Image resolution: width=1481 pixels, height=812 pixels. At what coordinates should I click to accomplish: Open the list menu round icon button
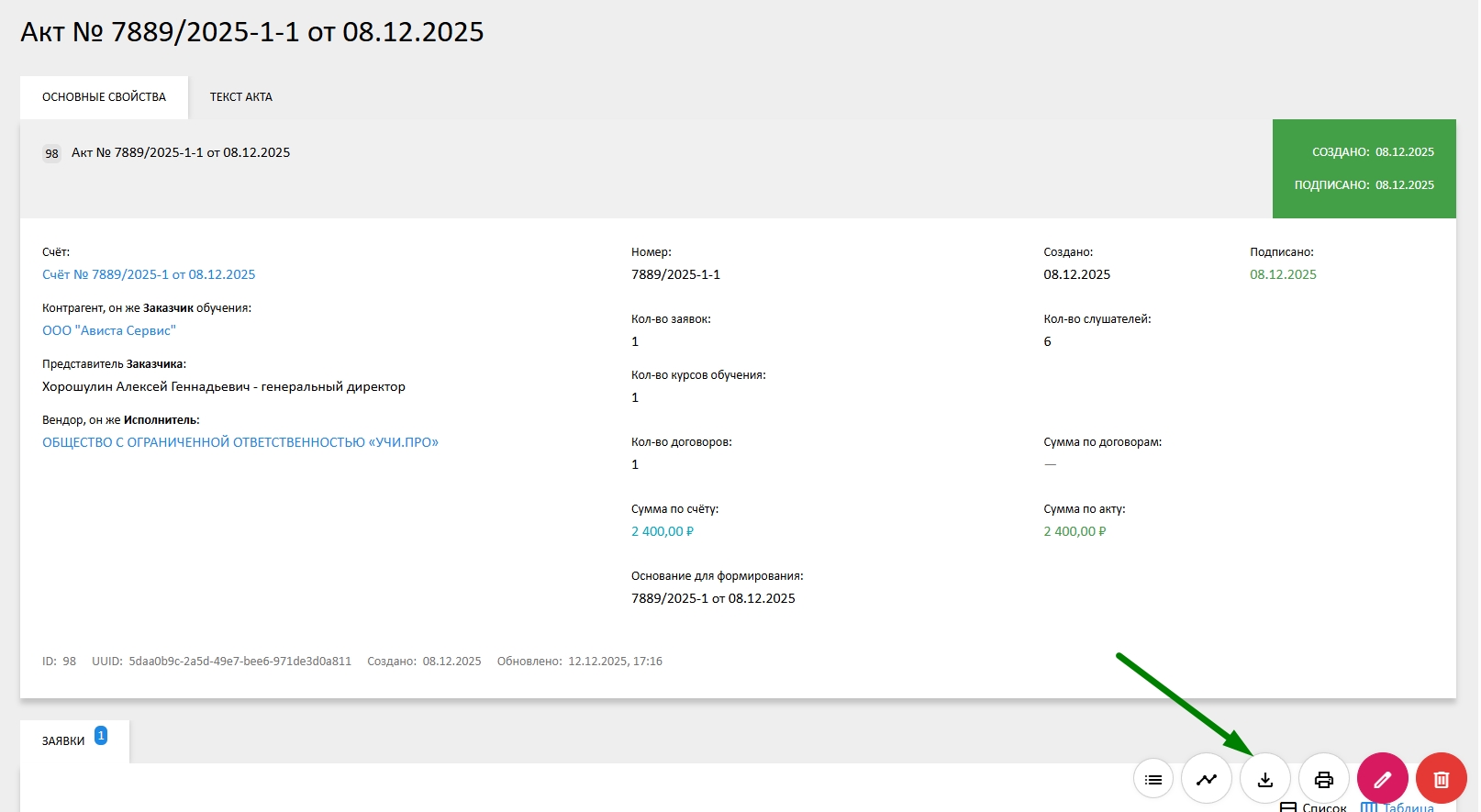[1153, 779]
